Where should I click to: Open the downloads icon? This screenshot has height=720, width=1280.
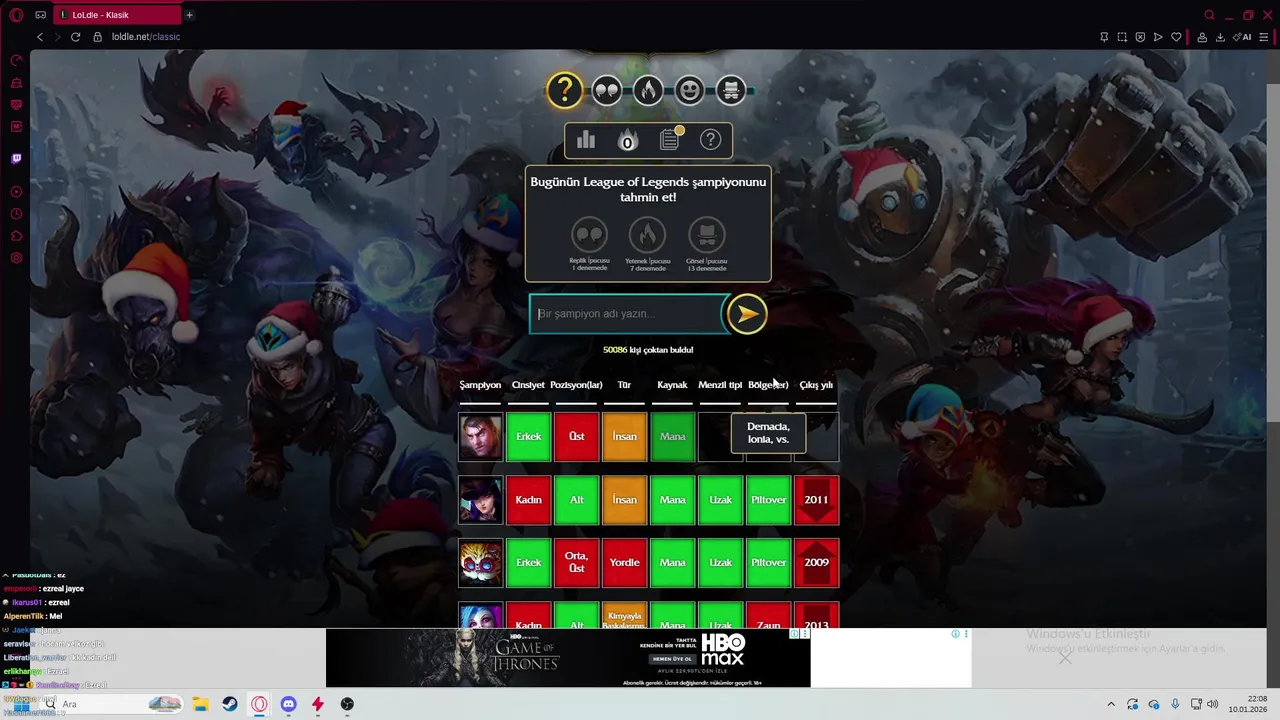1220,37
